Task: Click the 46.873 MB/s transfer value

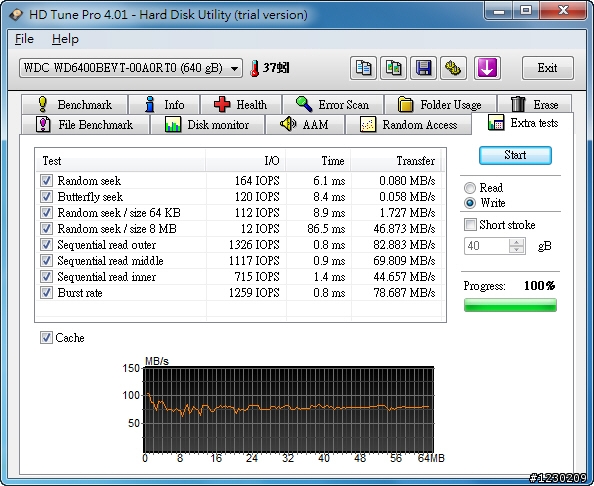Action: click(x=404, y=229)
